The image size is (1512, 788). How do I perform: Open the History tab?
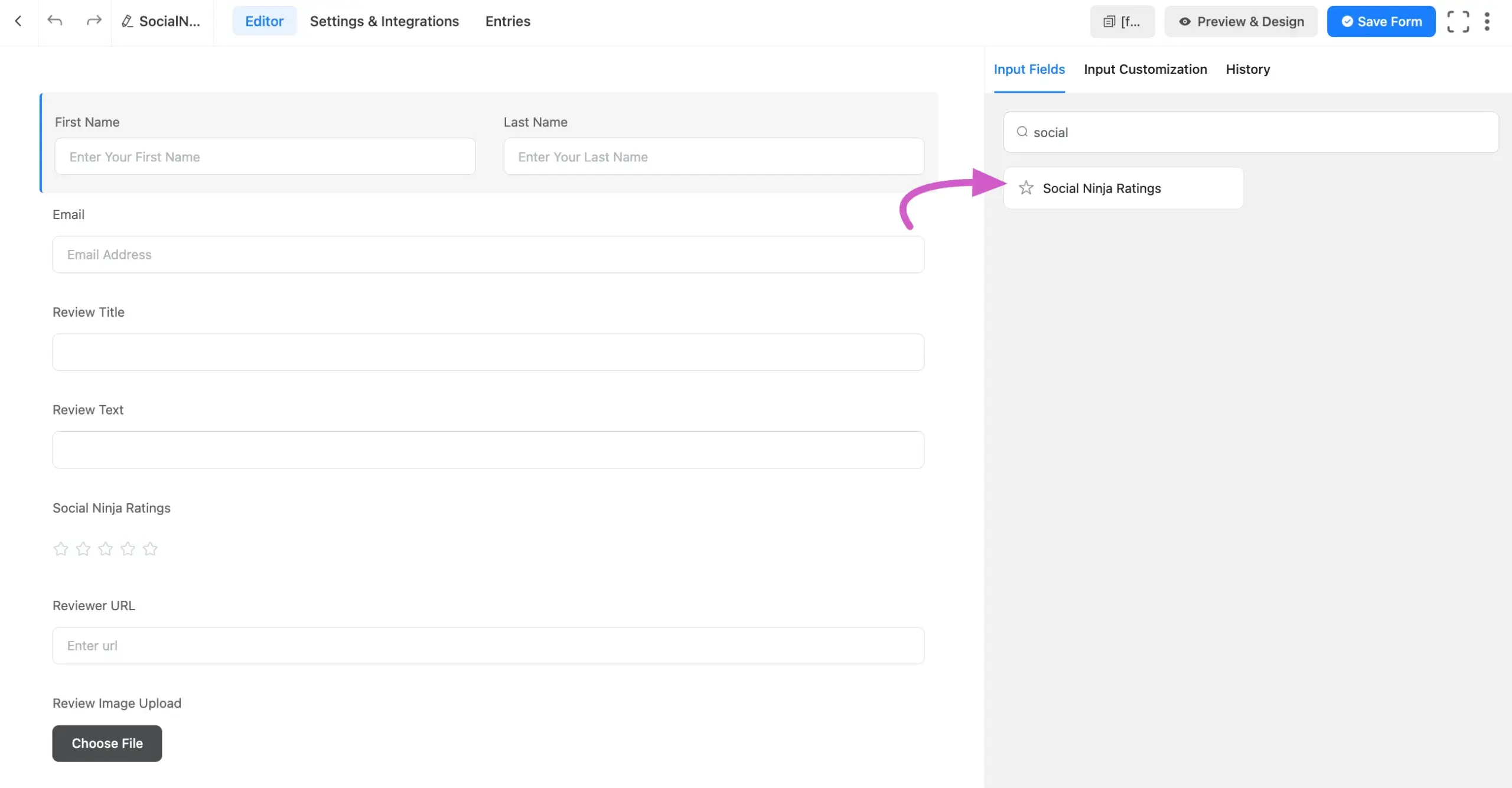(1247, 69)
